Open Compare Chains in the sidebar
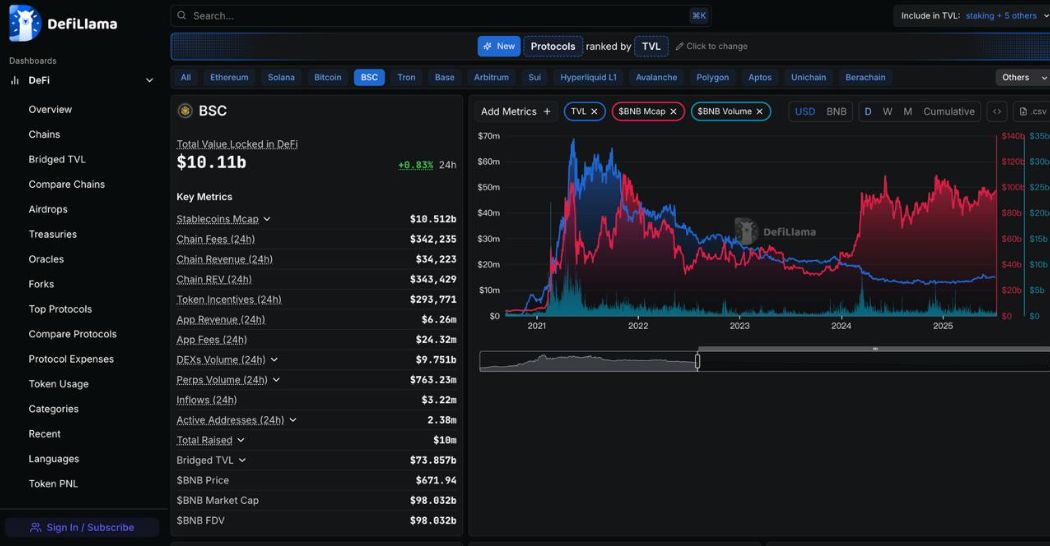Screen dimensions: 1050x546 [66, 184]
